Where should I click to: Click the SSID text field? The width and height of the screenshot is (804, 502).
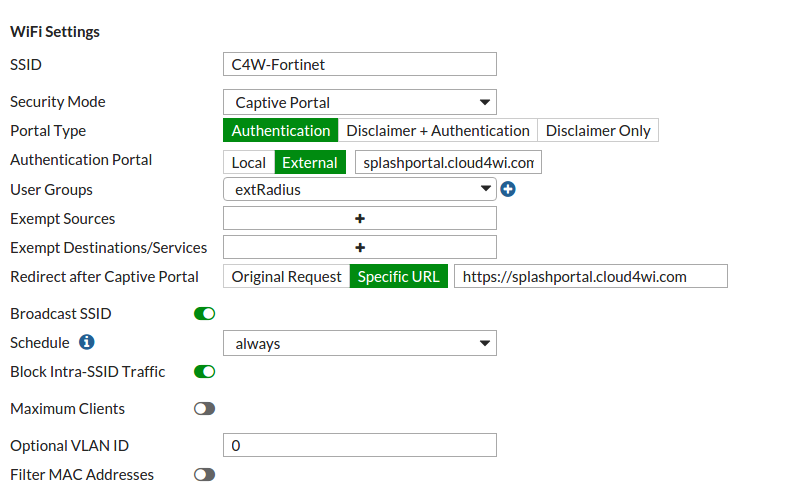pyautogui.click(x=359, y=64)
